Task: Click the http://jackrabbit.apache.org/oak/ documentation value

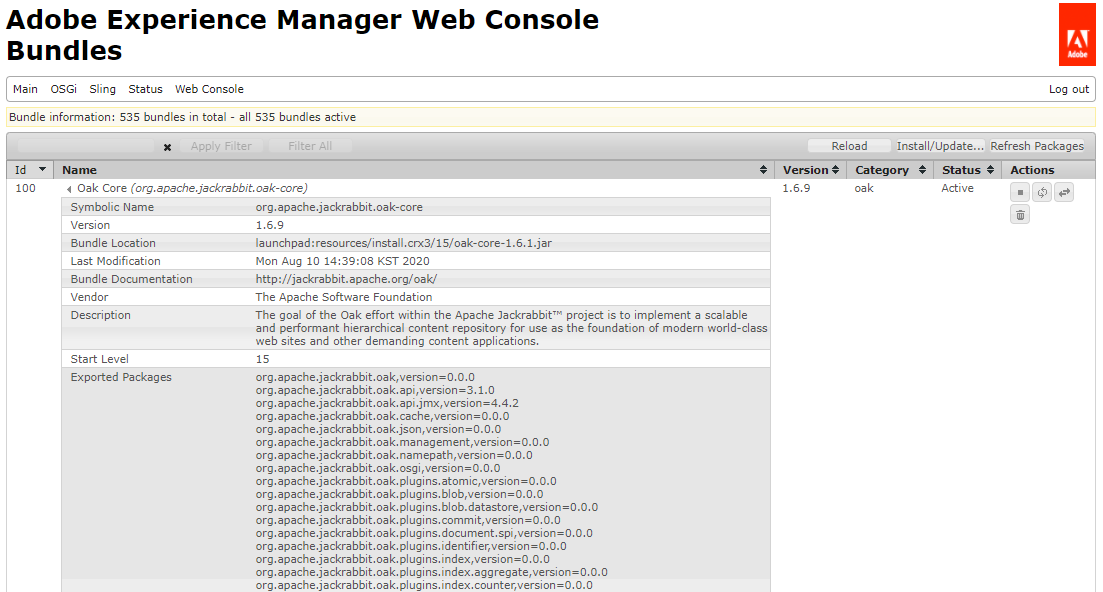Action: coord(346,279)
